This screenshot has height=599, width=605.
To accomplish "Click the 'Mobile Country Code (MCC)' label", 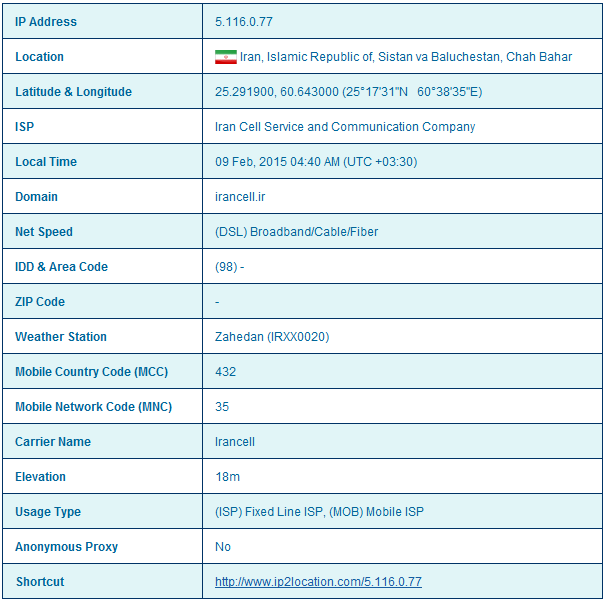I will point(91,372).
